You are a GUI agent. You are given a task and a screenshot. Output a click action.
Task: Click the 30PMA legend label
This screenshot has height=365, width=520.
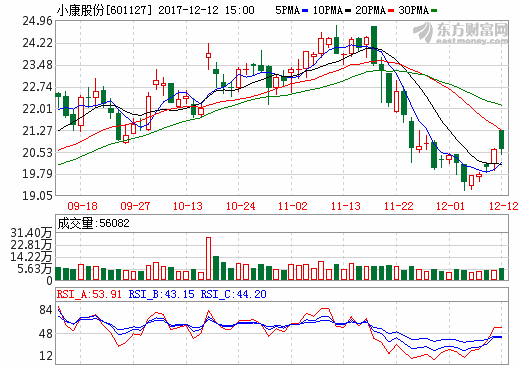pyautogui.click(x=413, y=10)
